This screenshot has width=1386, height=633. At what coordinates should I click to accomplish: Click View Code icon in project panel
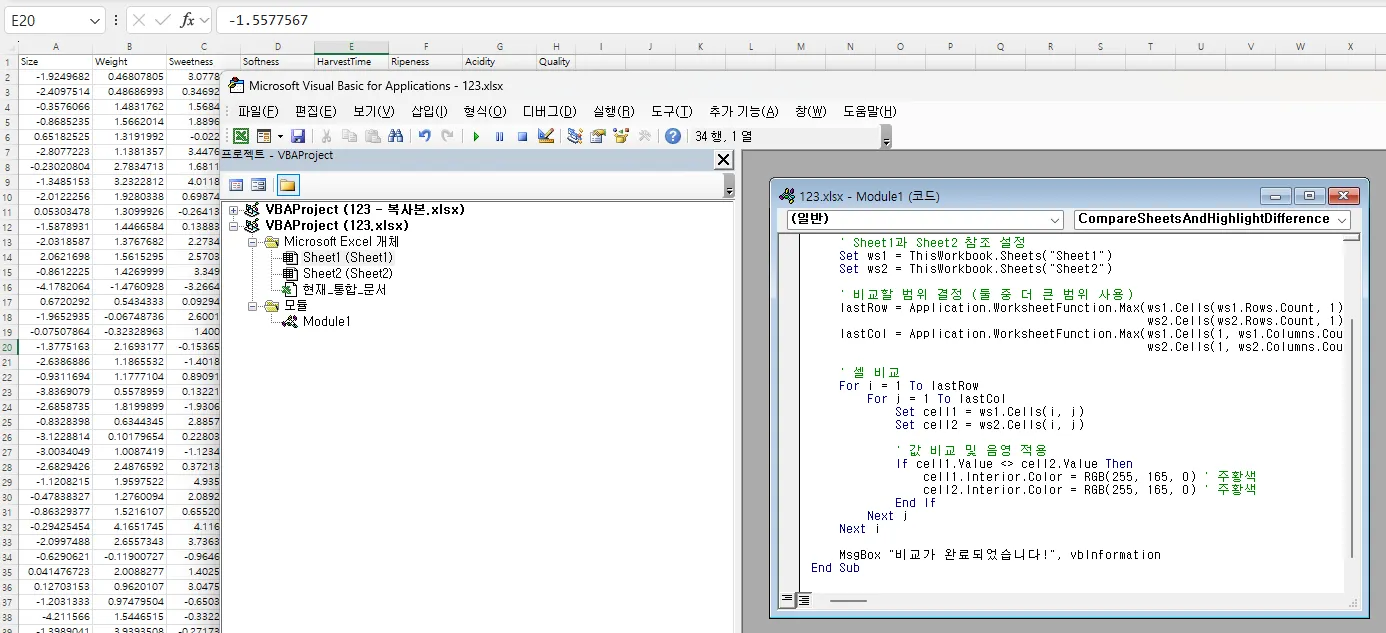[237, 185]
